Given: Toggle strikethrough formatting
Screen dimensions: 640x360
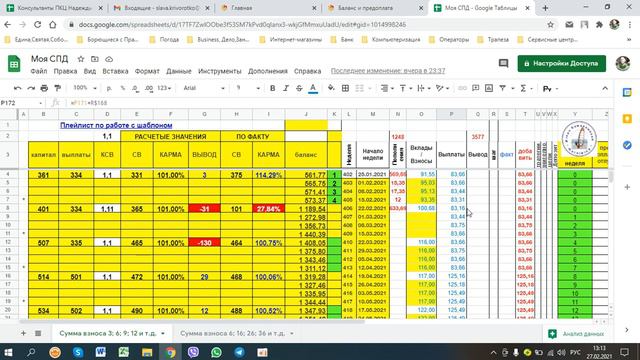Looking at the screenshot, I should (x=299, y=88).
